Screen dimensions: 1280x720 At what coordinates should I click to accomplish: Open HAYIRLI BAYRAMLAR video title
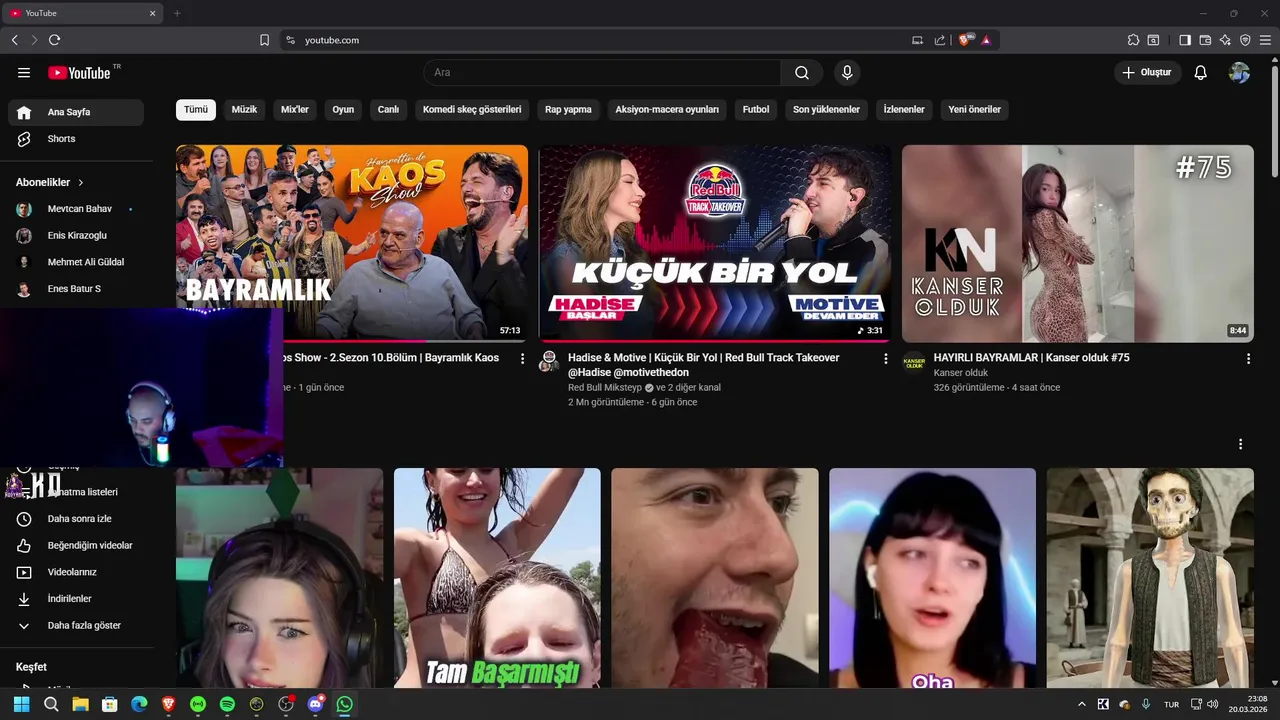(1032, 358)
